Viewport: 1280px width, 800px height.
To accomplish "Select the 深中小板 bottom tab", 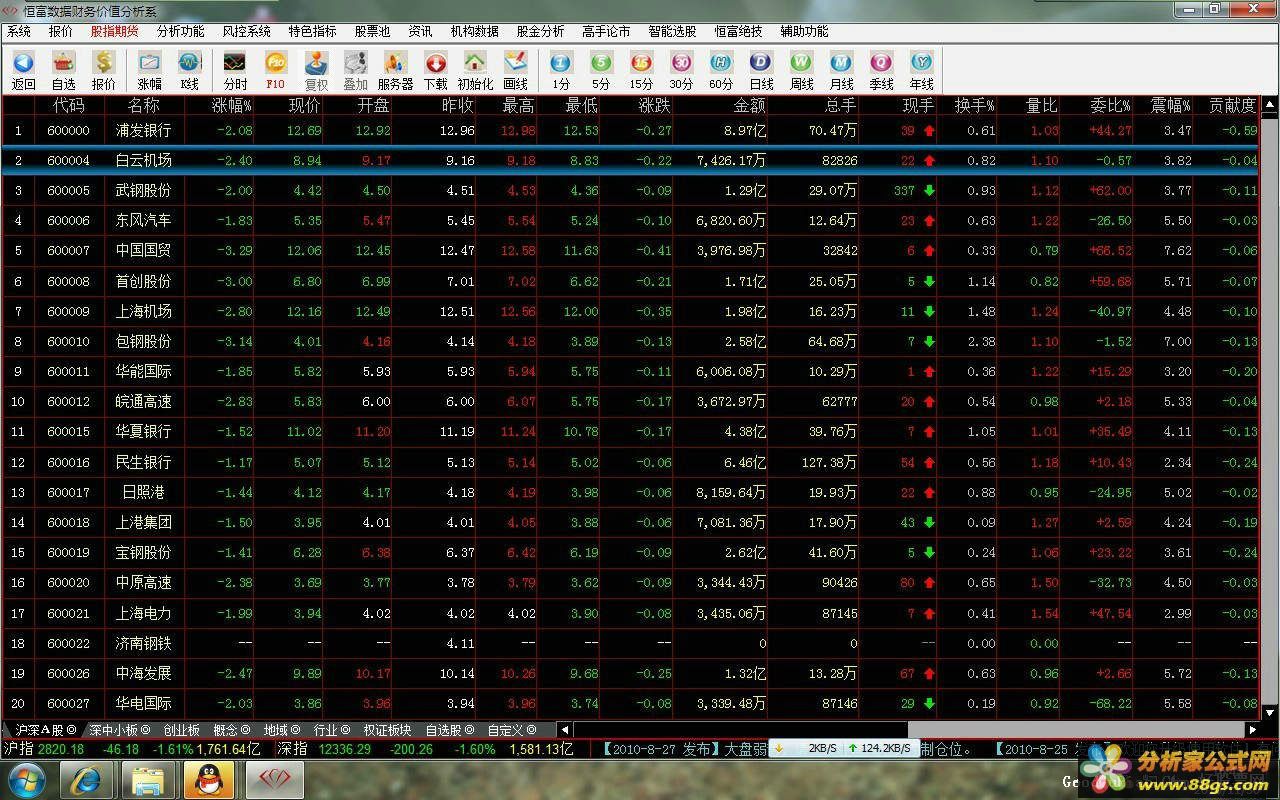I will click(x=119, y=730).
